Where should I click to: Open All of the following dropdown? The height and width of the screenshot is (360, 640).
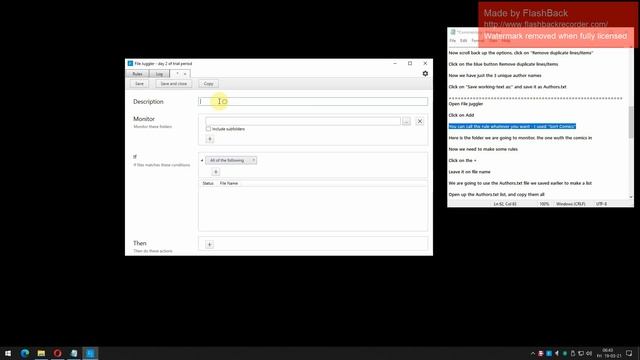231,160
